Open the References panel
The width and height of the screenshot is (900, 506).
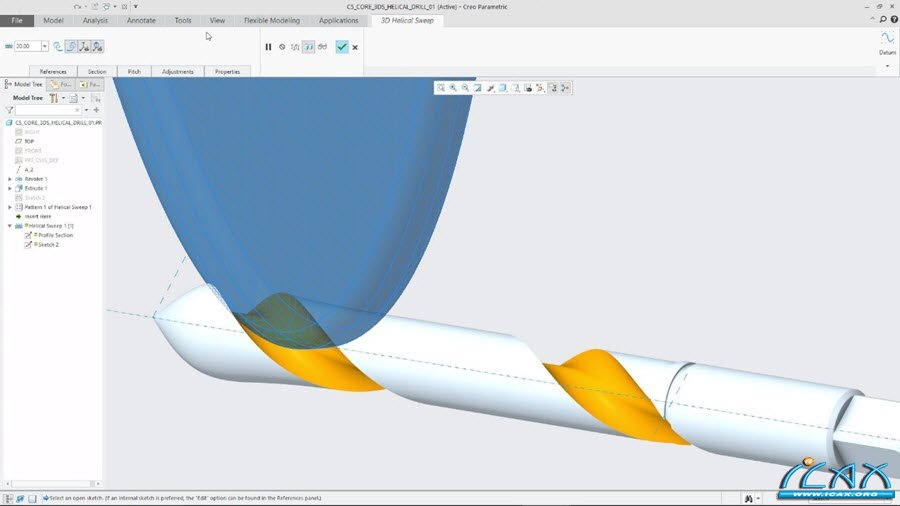(53, 72)
